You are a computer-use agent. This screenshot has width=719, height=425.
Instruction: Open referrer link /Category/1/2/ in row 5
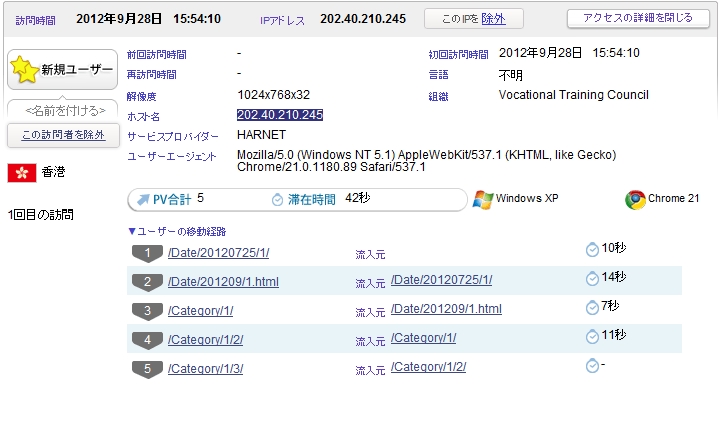[428, 367]
